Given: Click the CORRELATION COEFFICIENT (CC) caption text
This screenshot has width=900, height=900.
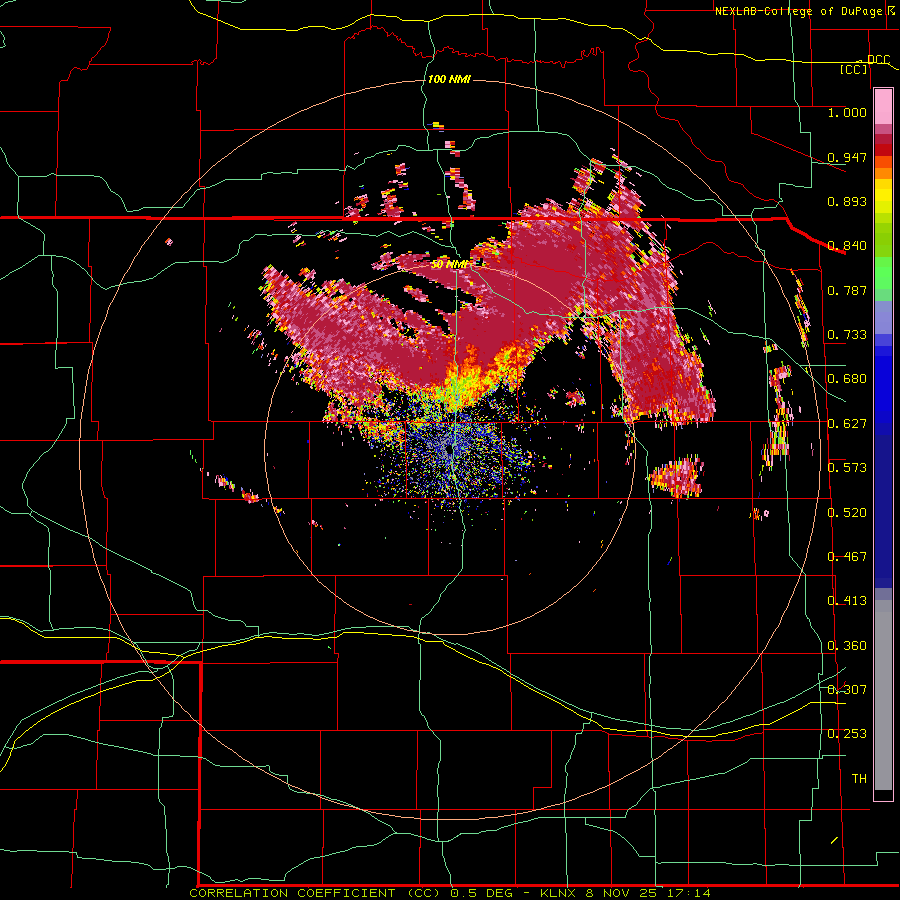Looking at the screenshot, I should (315, 893).
